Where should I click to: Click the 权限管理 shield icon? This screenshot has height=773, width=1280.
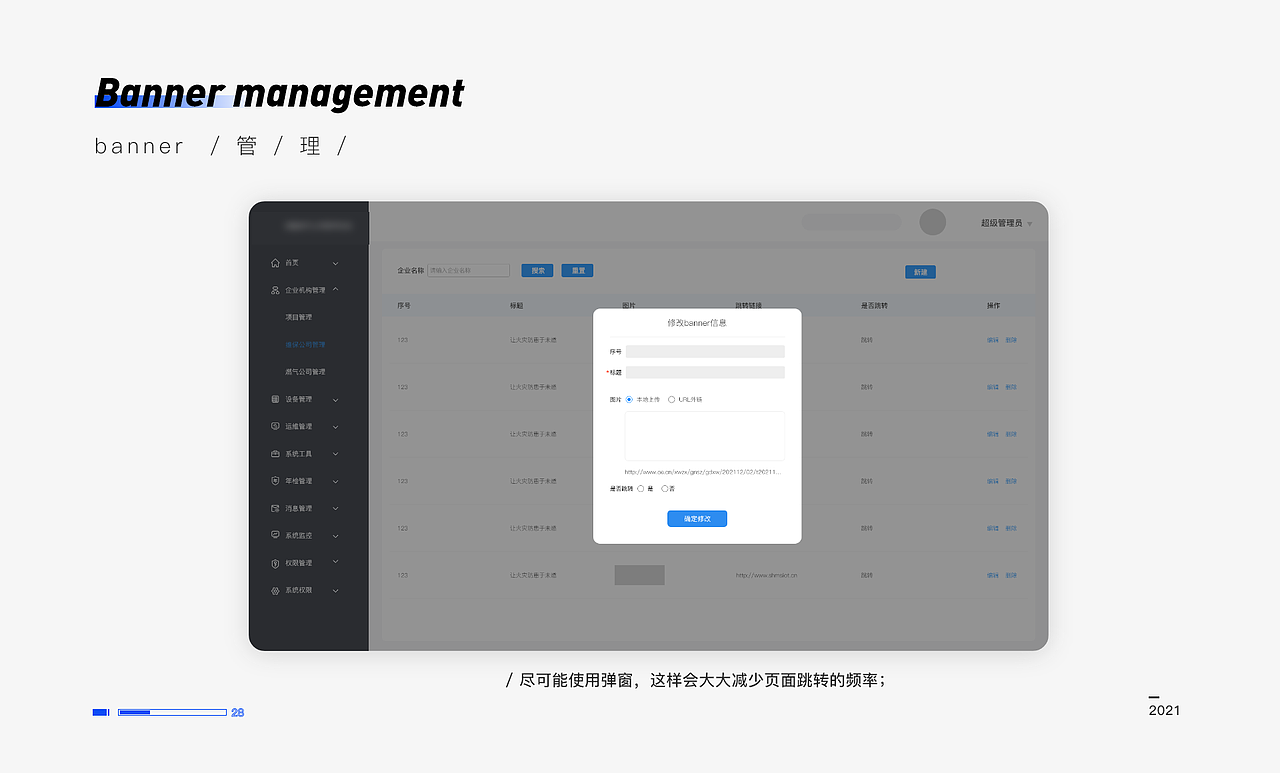pyautogui.click(x=275, y=563)
